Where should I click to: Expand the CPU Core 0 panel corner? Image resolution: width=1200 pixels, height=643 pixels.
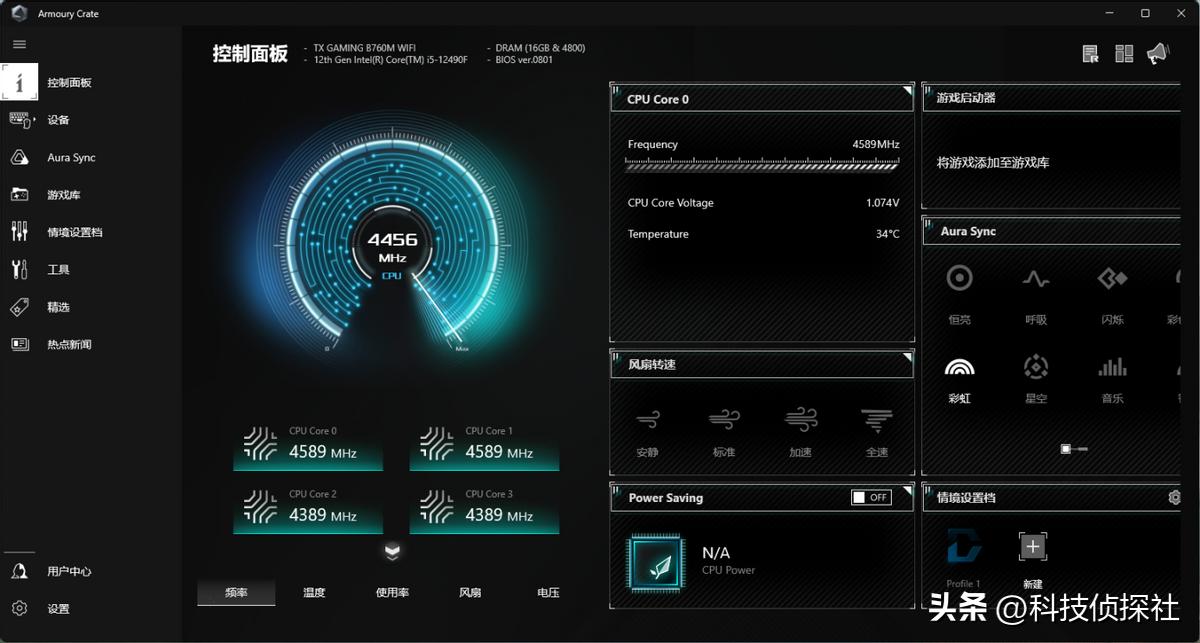(907, 91)
